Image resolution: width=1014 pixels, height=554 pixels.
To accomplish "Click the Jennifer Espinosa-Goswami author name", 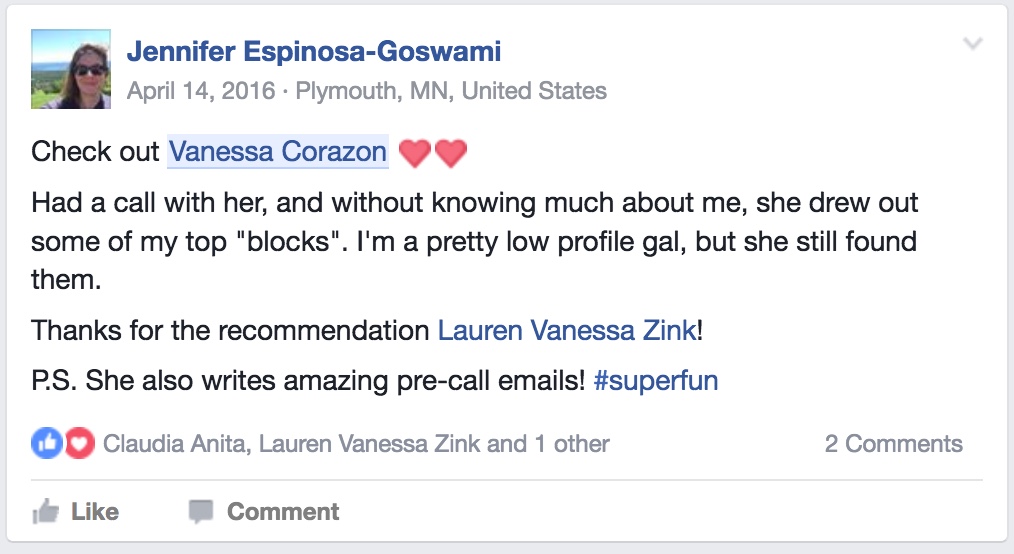I will [x=314, y=52].
